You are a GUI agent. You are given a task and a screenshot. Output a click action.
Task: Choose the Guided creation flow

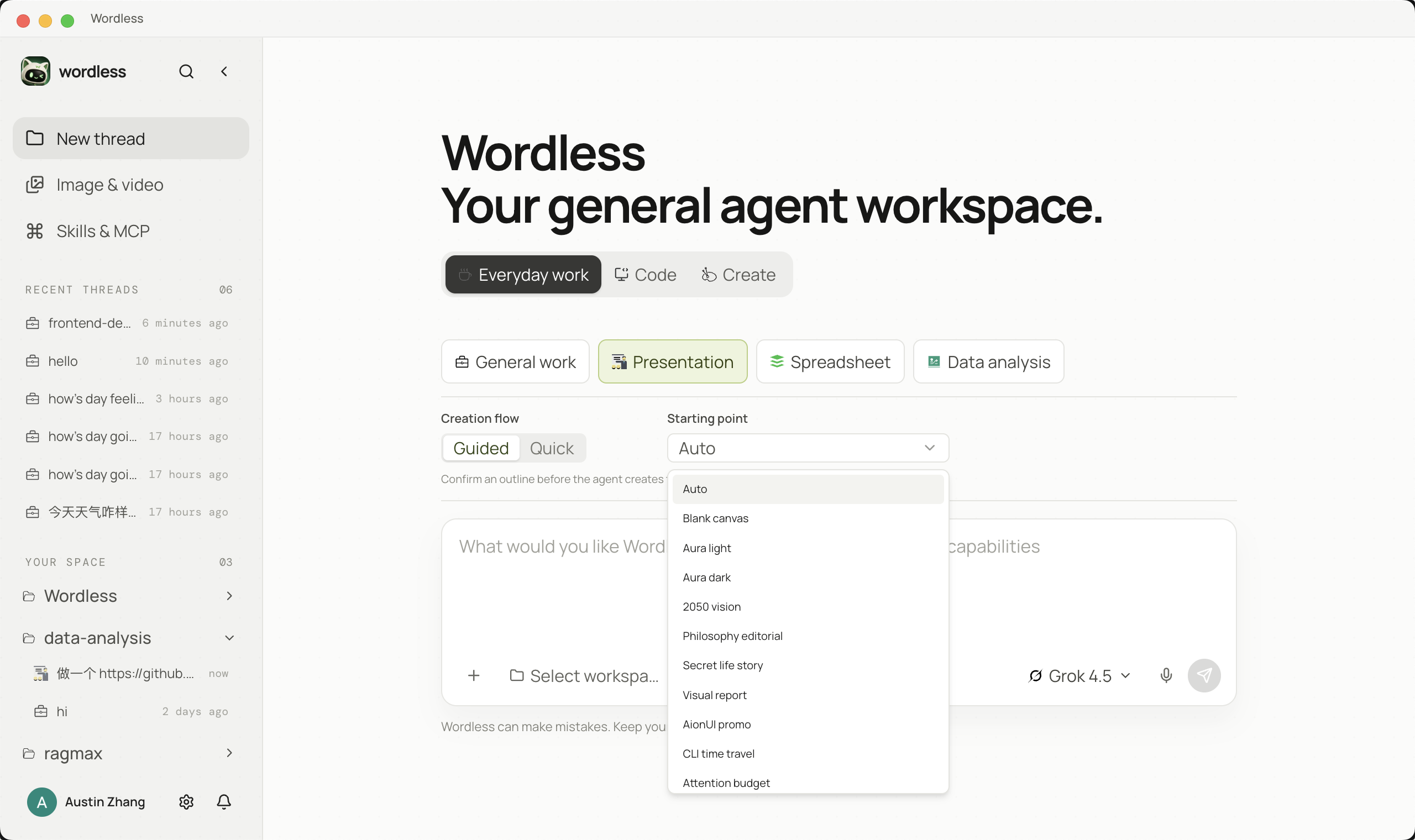(481, 448)
